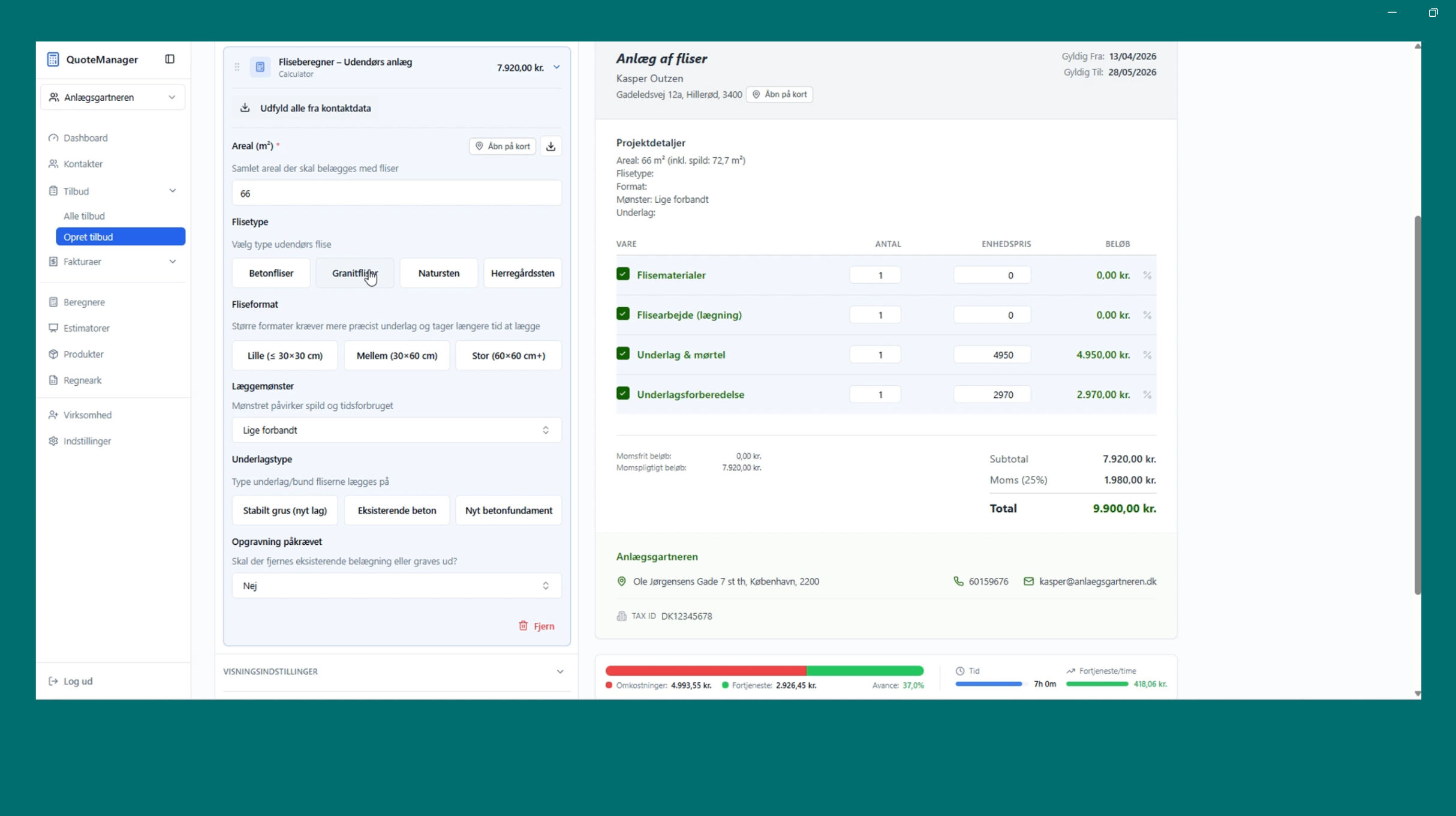Collapse sidebar using the panel toggle icon
Screen dimensions: 1456x816
(170, 59)
